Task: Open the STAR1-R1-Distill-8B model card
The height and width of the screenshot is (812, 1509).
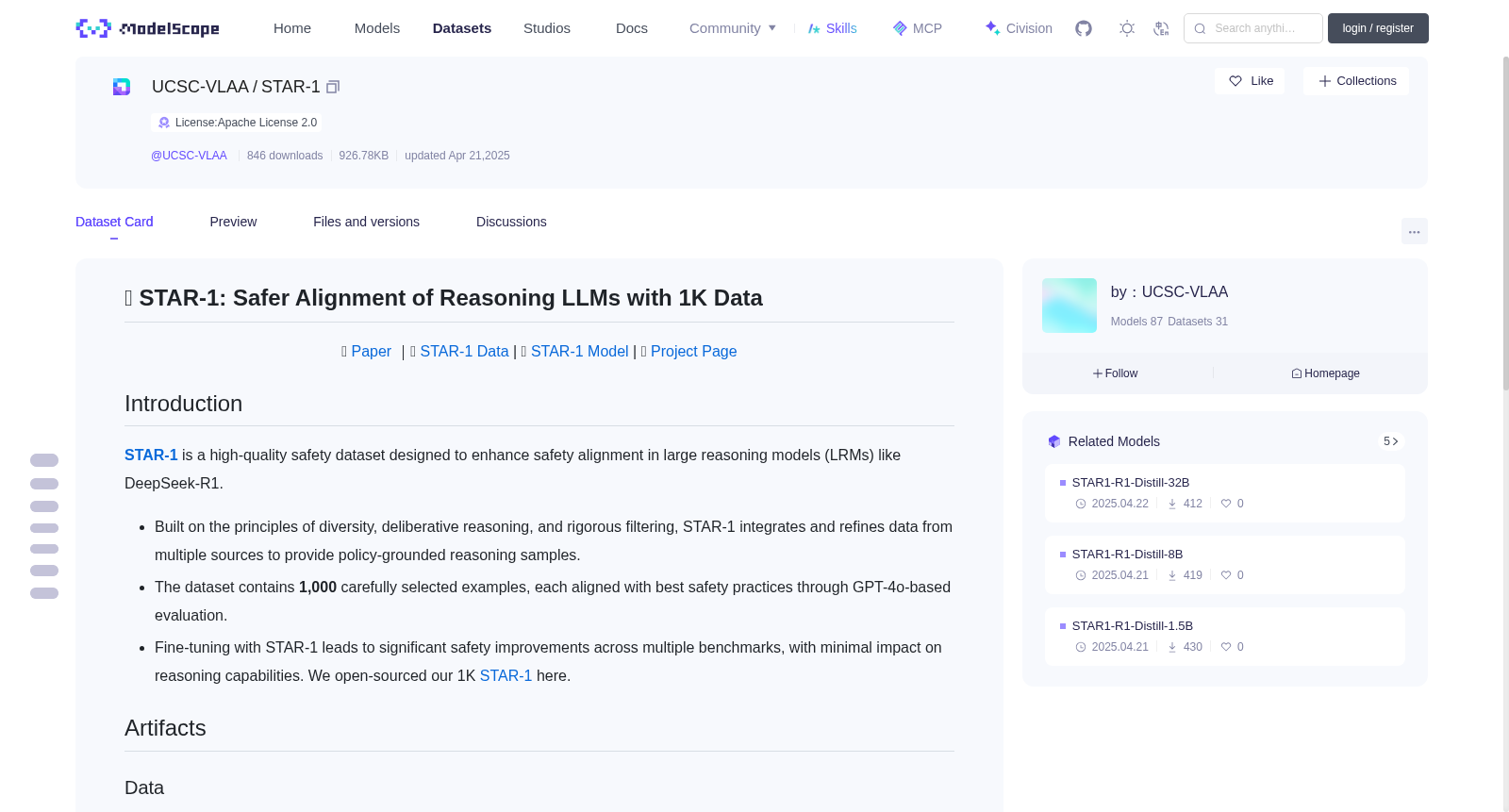Action: [x=1224, y=565]
